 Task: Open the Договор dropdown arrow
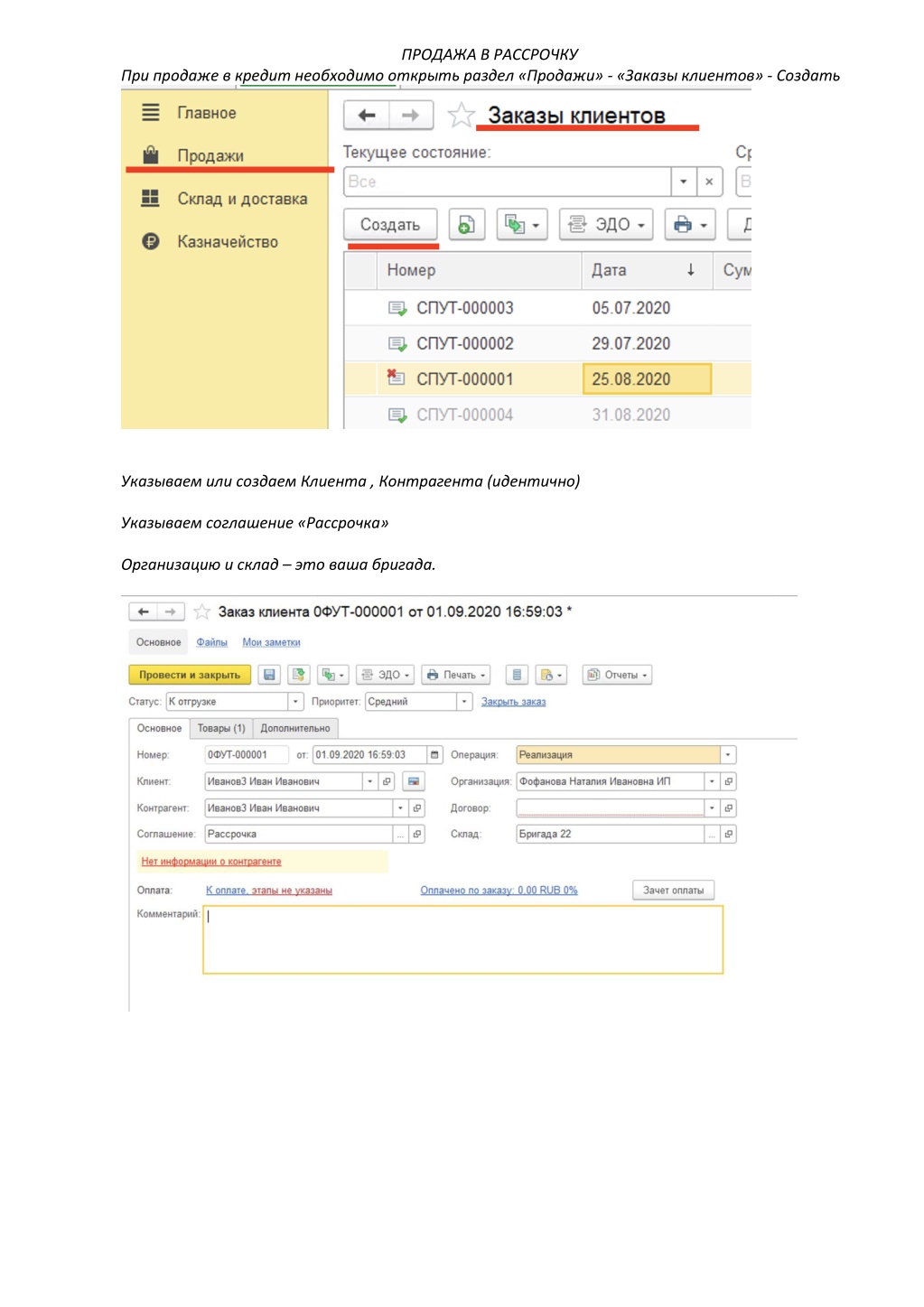pyautogui.click(x=712, y=808)
